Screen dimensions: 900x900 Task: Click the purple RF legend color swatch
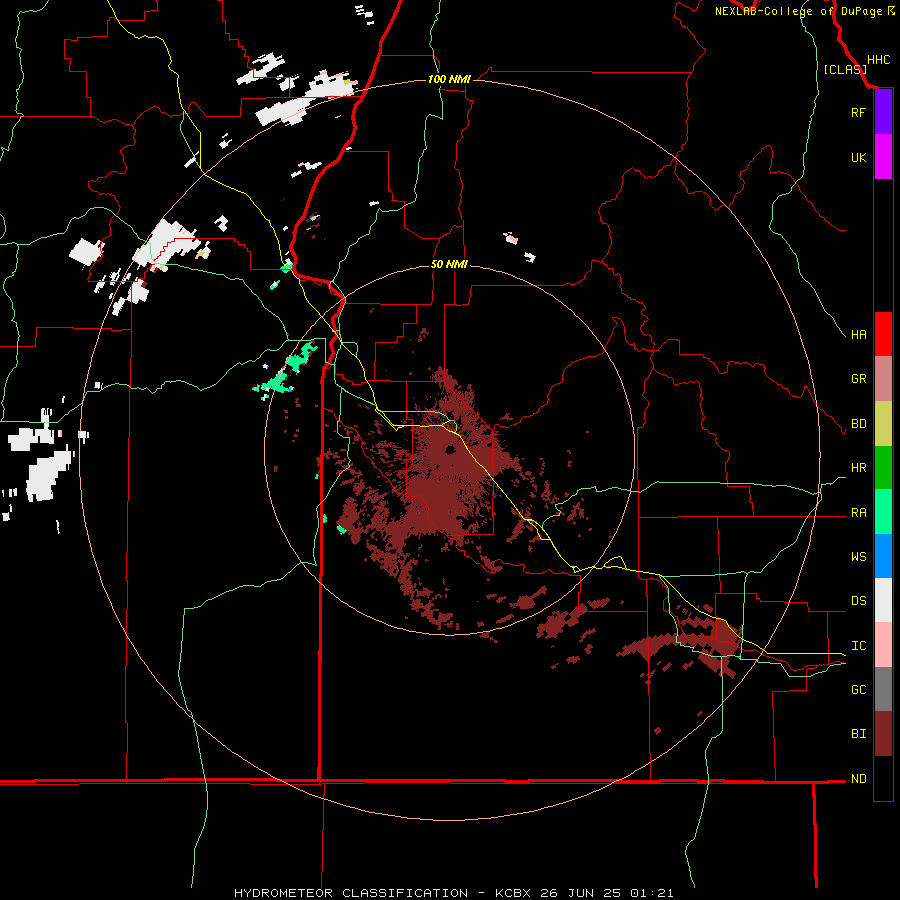click(x=883, y=112)
